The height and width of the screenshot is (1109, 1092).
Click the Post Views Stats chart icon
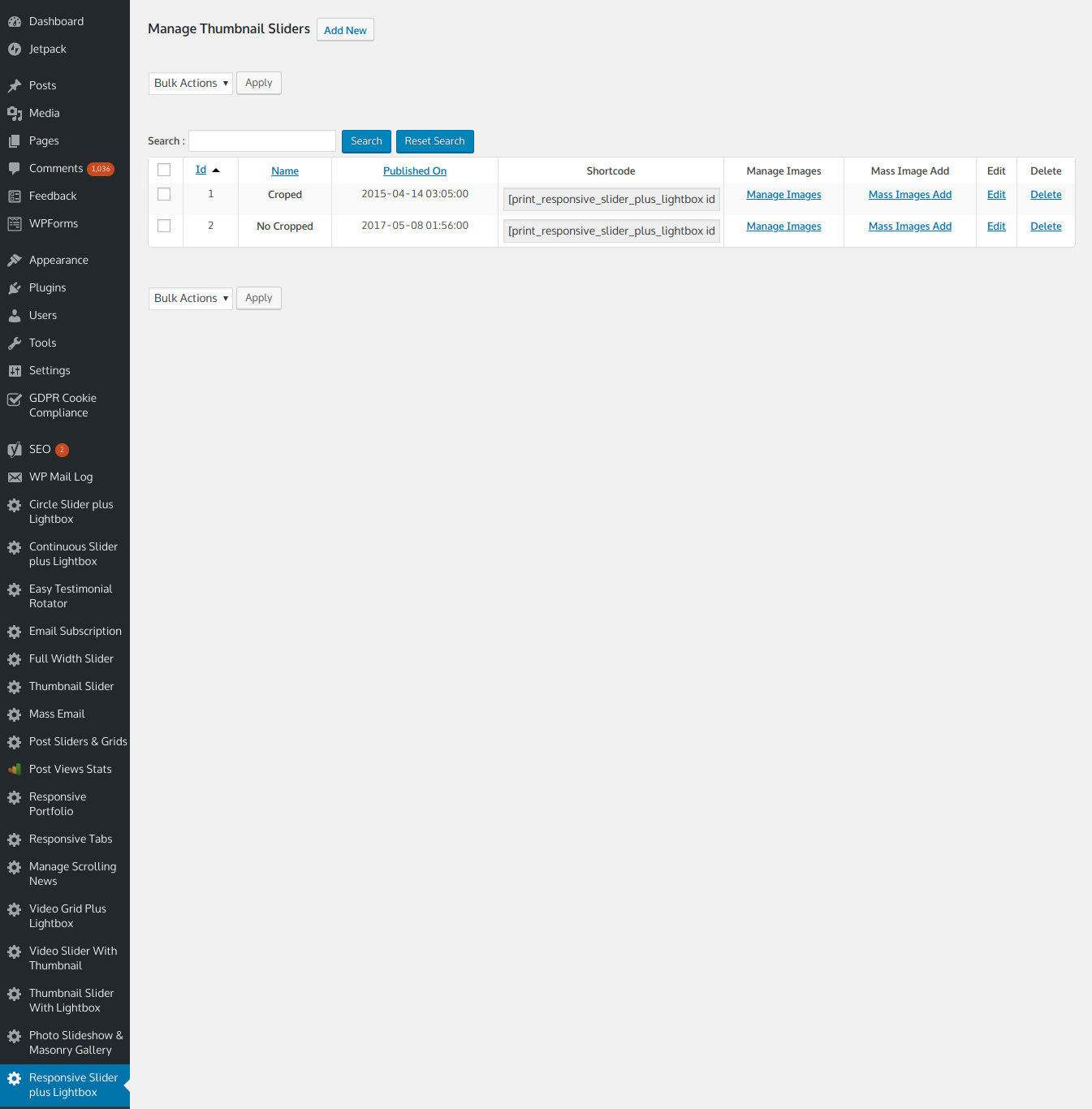point(15,770)
